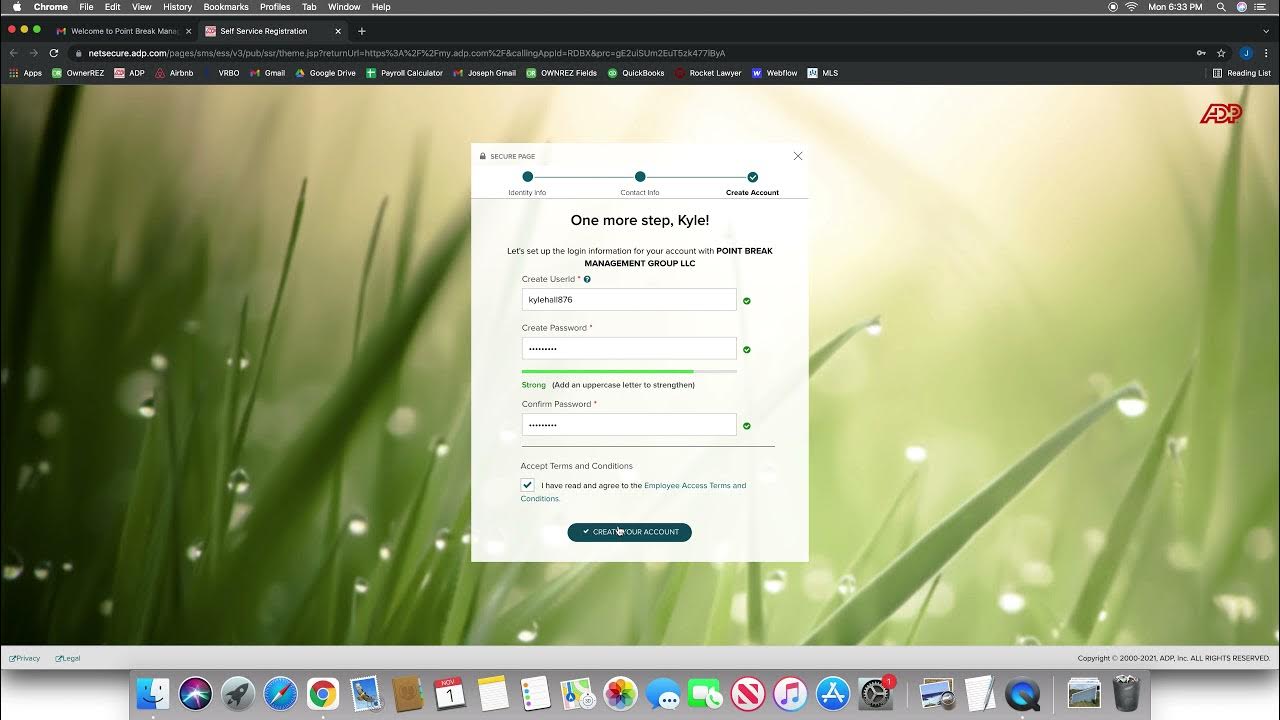
Task: Open the Chrome File menu
Action: 87,7
